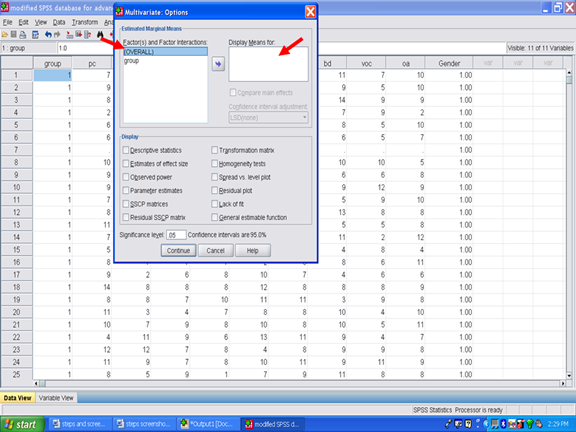Switch to Variable View tab
The image size is (576, 432).
(x=56, y=398)
